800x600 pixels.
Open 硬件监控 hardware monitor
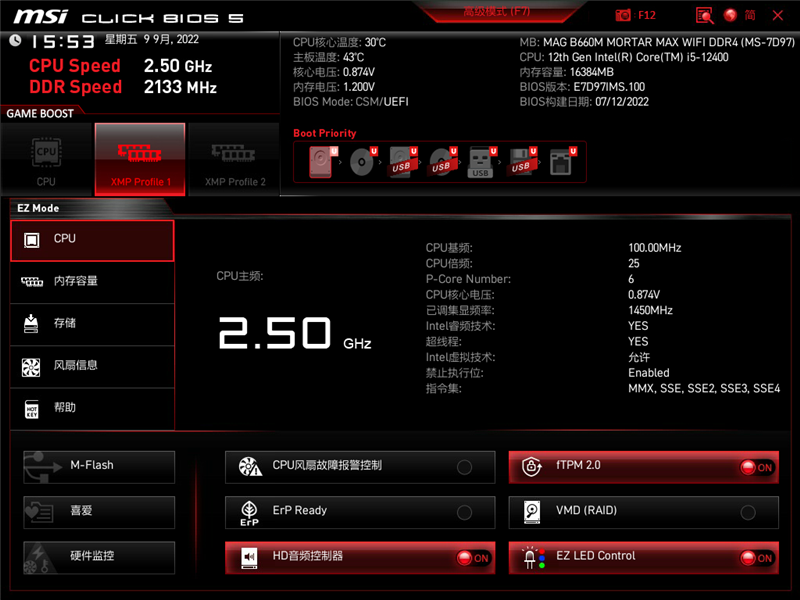click(x=99, y=557)
